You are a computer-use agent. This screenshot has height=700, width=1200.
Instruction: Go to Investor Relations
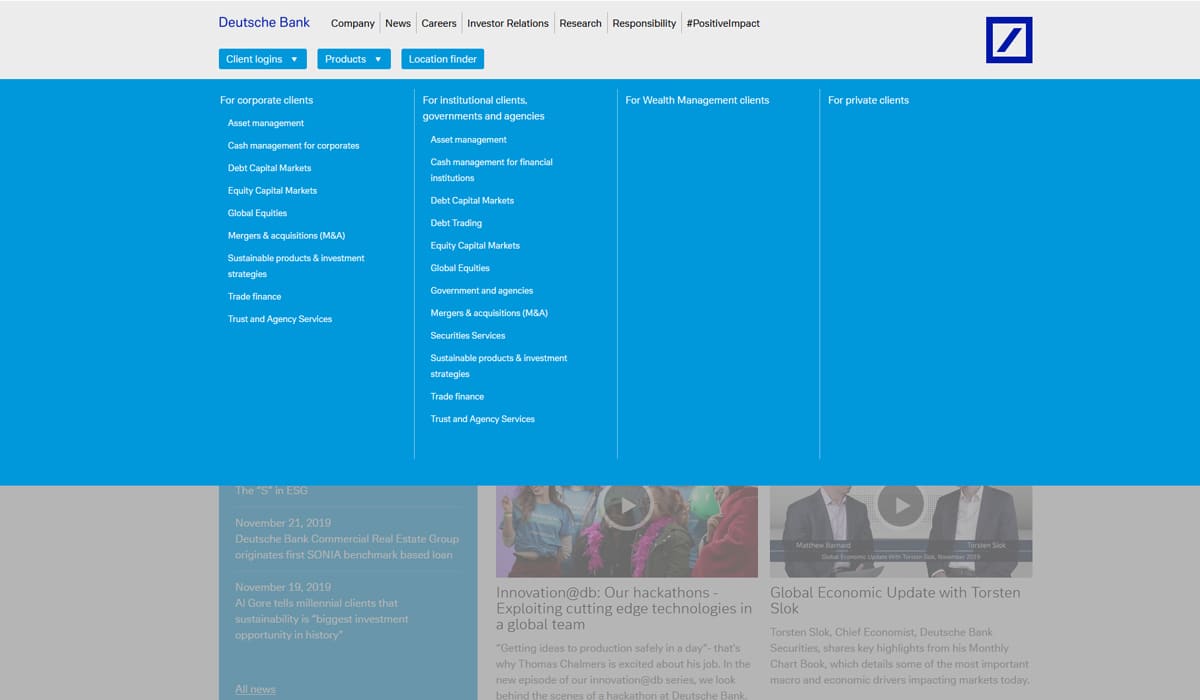tap(508, 23)
